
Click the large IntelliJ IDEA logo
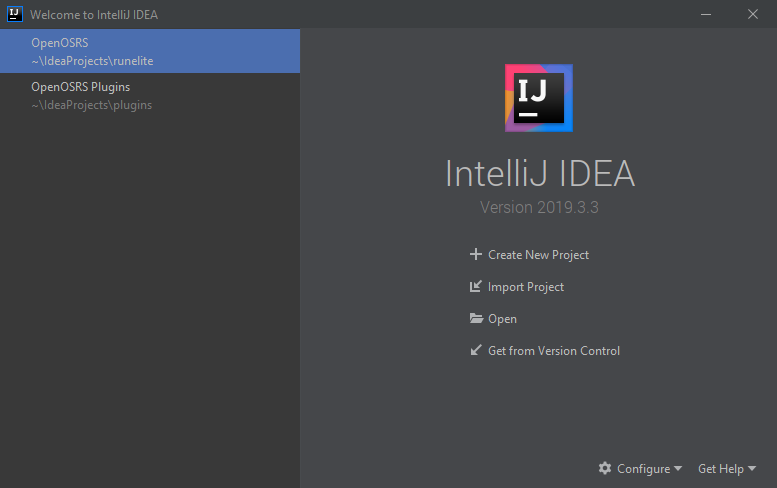tap(539, 98)
